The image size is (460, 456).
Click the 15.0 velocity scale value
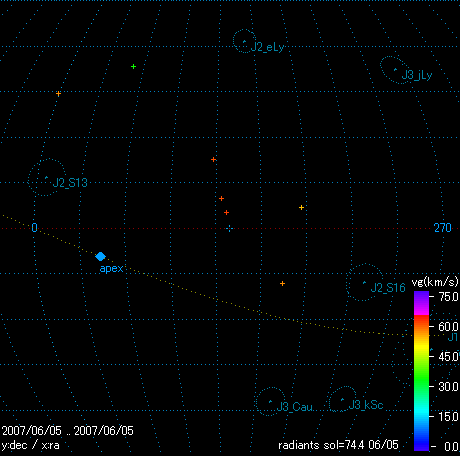tap(448, 417)
